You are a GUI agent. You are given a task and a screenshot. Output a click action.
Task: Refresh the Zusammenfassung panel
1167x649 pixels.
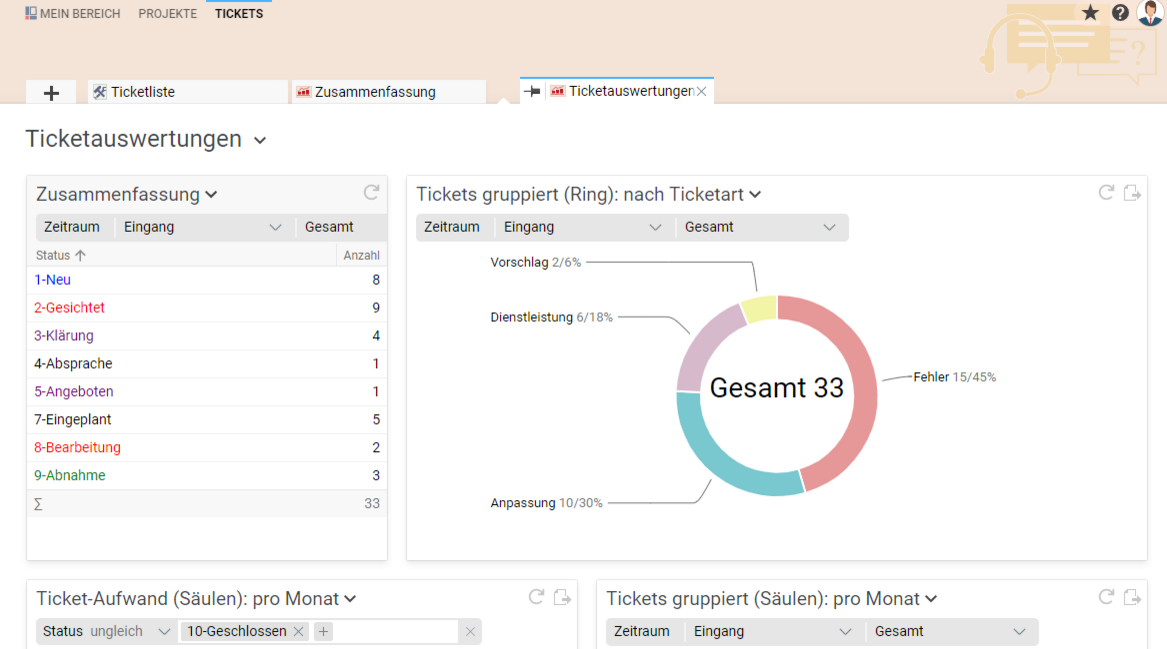(x=371, y=192)
